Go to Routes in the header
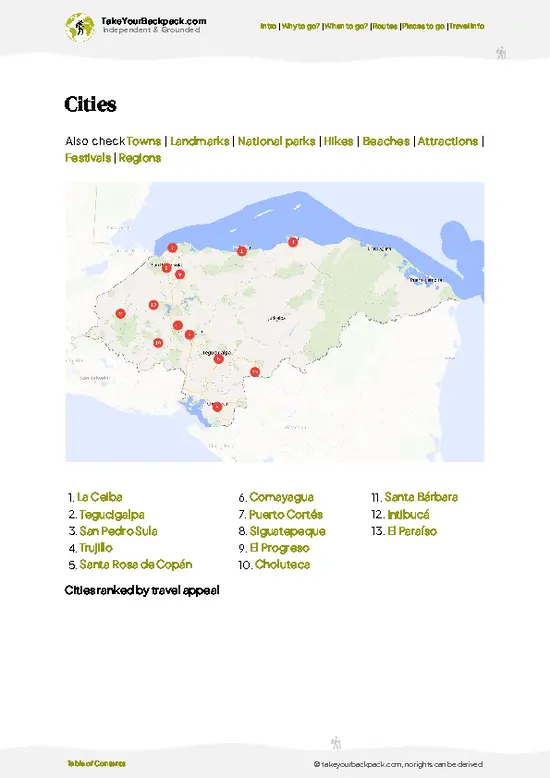This screenshot has height=778, width=550. [x=385, y=26]
